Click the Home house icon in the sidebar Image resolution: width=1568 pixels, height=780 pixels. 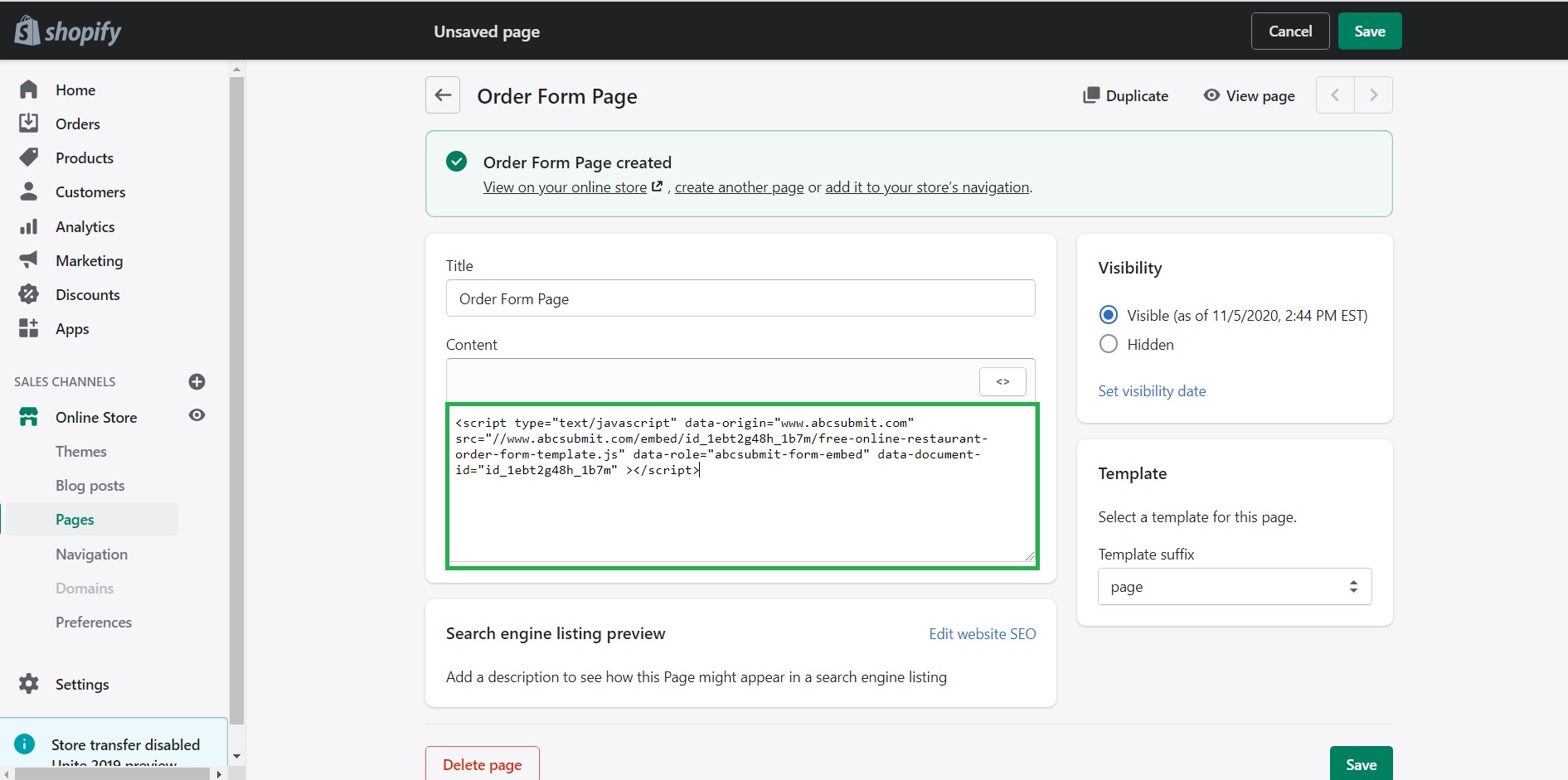[28, 90]
